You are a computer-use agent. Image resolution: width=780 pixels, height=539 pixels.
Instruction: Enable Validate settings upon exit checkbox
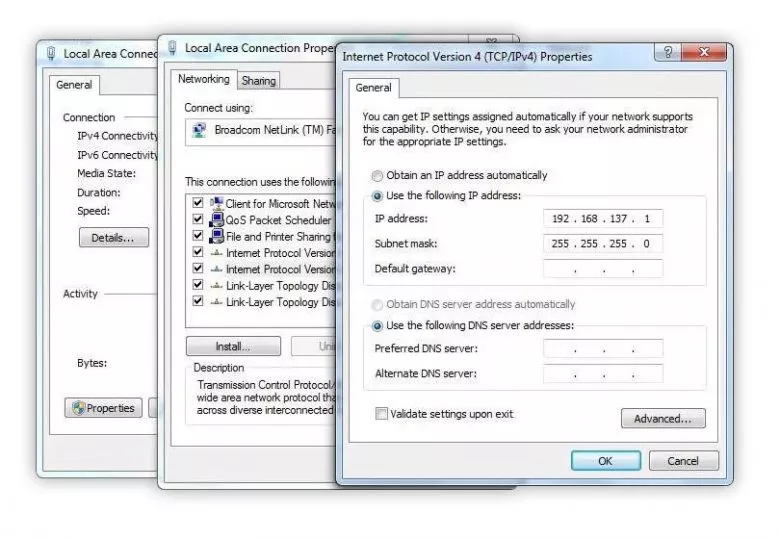tap(381, 414)
